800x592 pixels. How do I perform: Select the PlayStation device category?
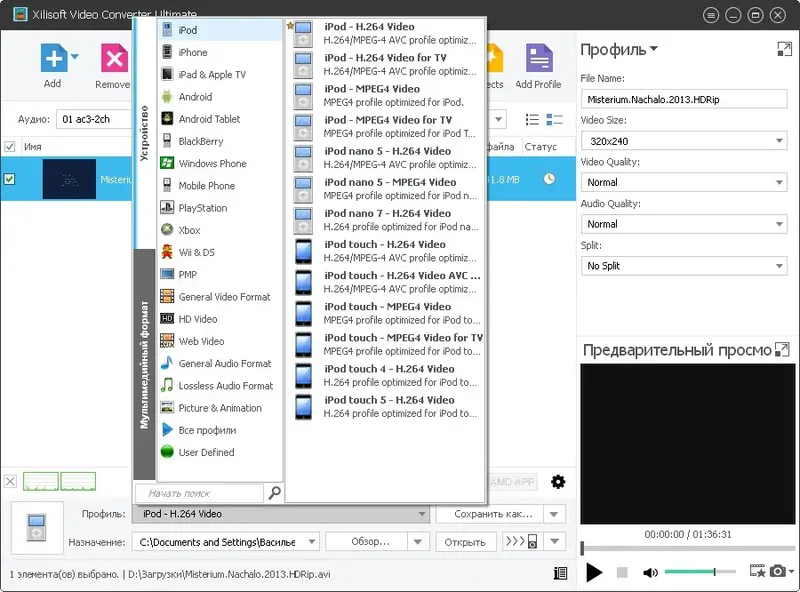point(200,207)
